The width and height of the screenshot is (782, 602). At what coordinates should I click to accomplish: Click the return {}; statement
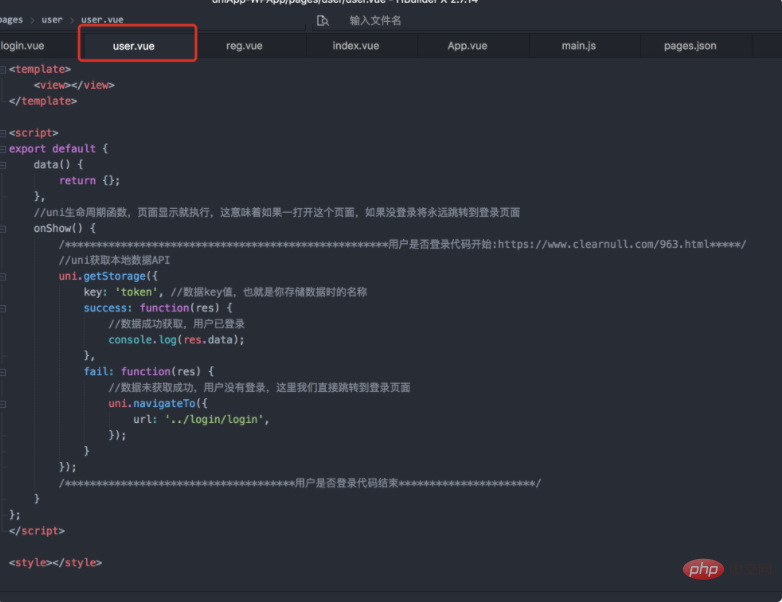point(89,181)
